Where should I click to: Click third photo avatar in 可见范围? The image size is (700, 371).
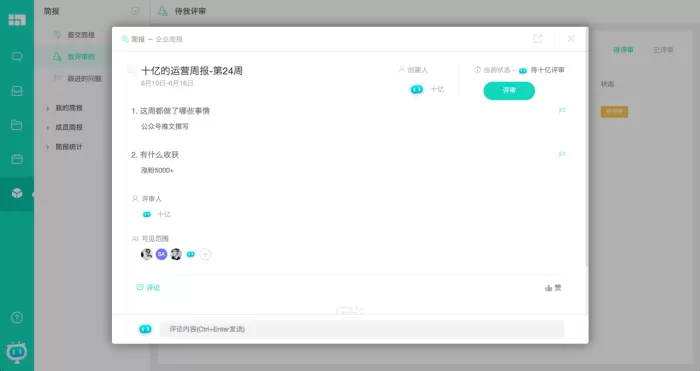tap(176, 254)
